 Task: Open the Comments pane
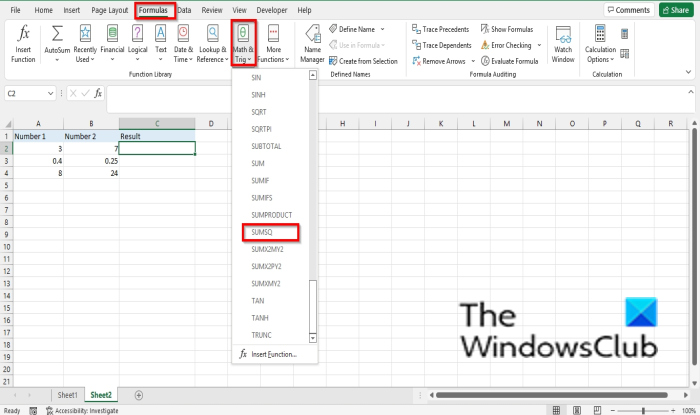point(629,10)
